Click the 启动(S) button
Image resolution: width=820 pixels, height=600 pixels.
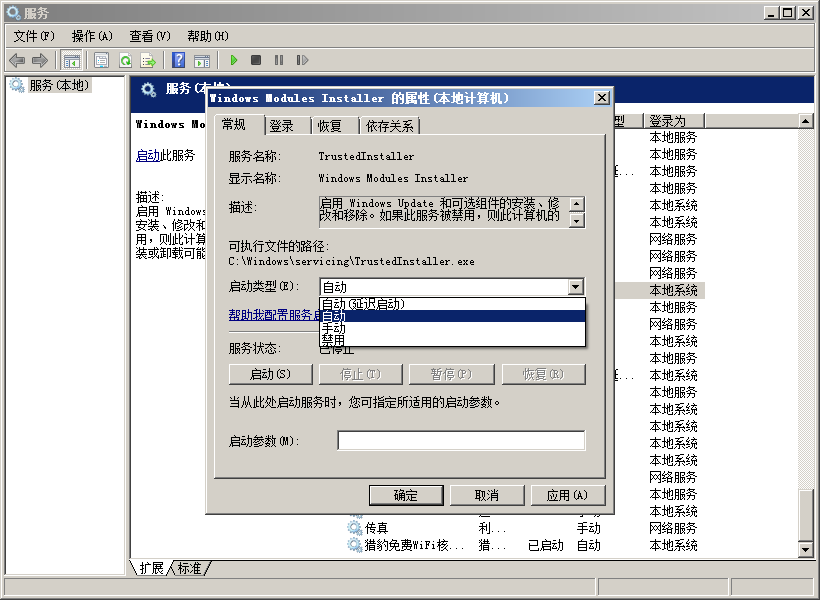coord(270,374)
